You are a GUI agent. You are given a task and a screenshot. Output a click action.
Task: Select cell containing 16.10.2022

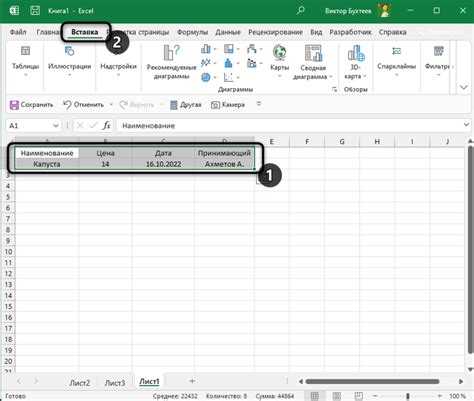[163, 164]
